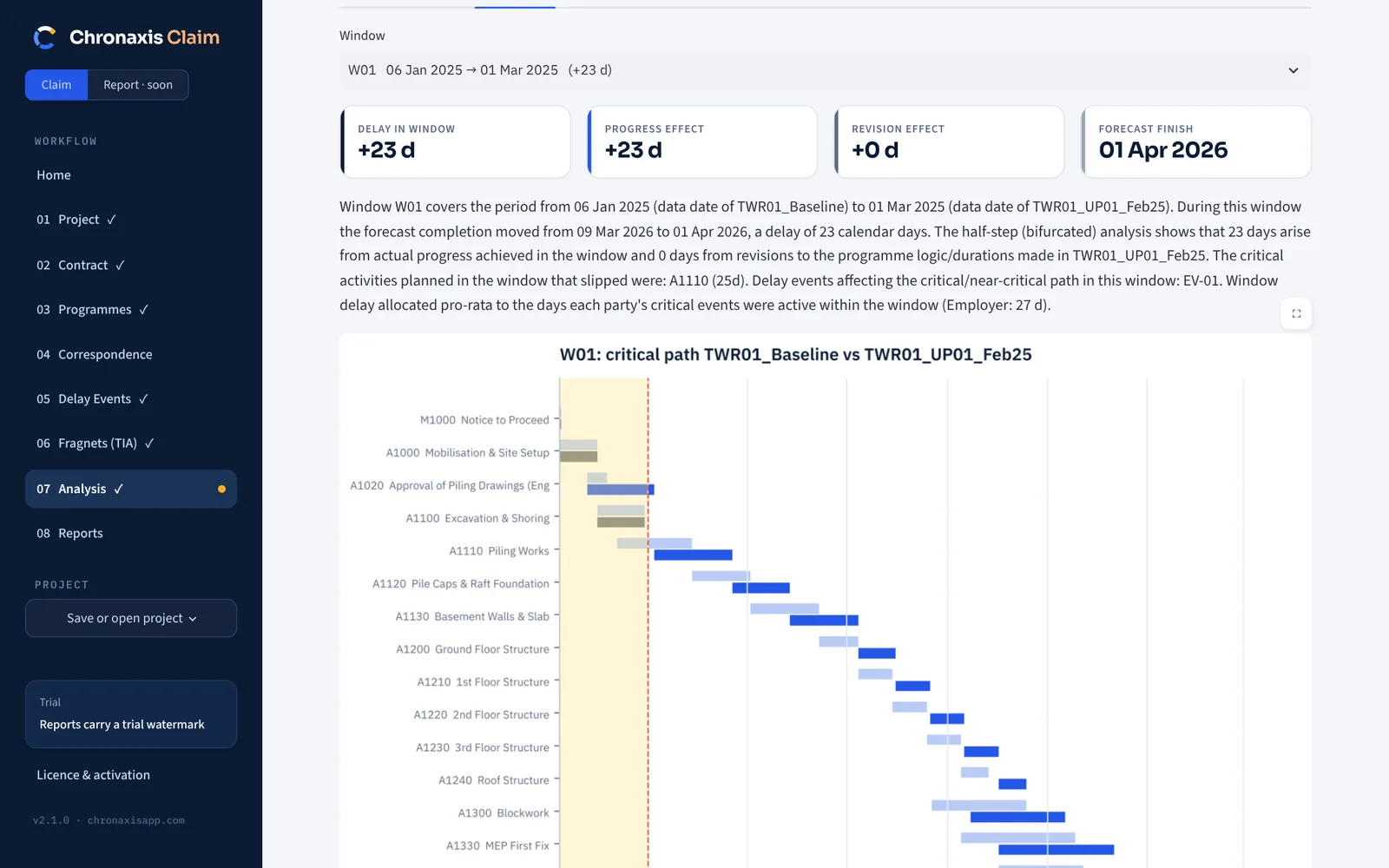Open the 06 Fragnets (TIA) step

tap(131, 444)
